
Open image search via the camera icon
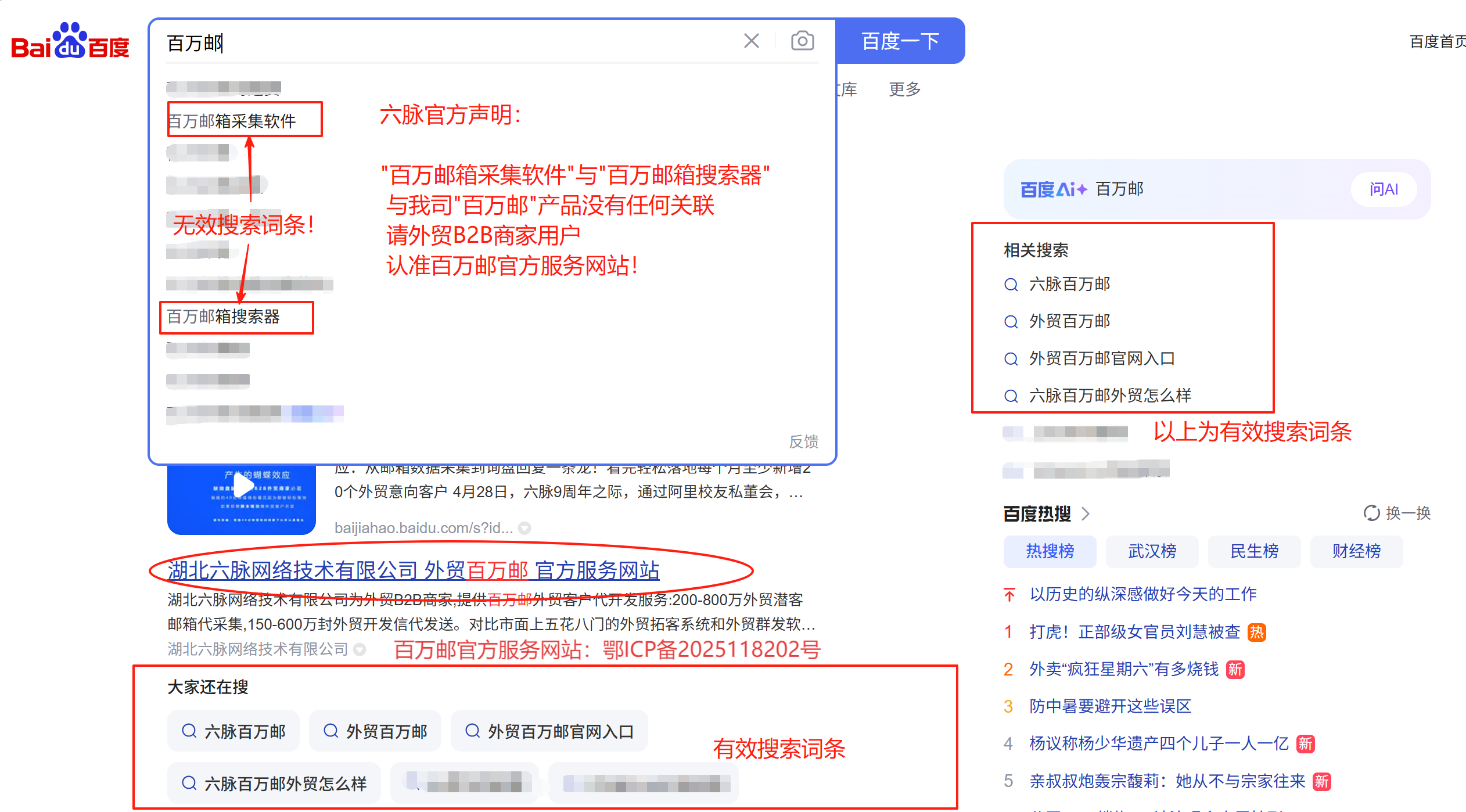pos(802,41)
